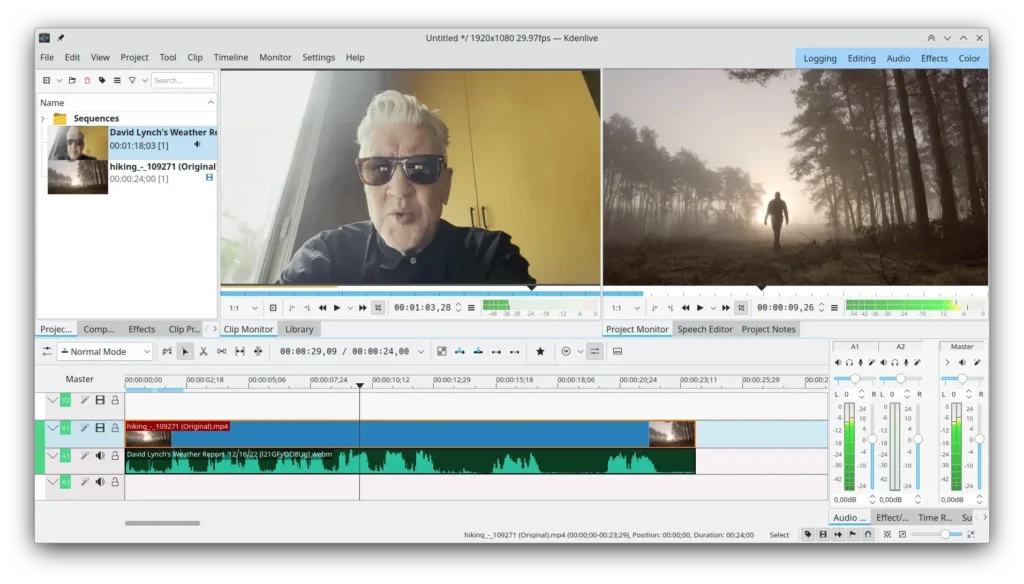This screenshot has height=584, width=1024.
Task: Switch to the Effects workspace layout
Action: (x=934, y=58)
